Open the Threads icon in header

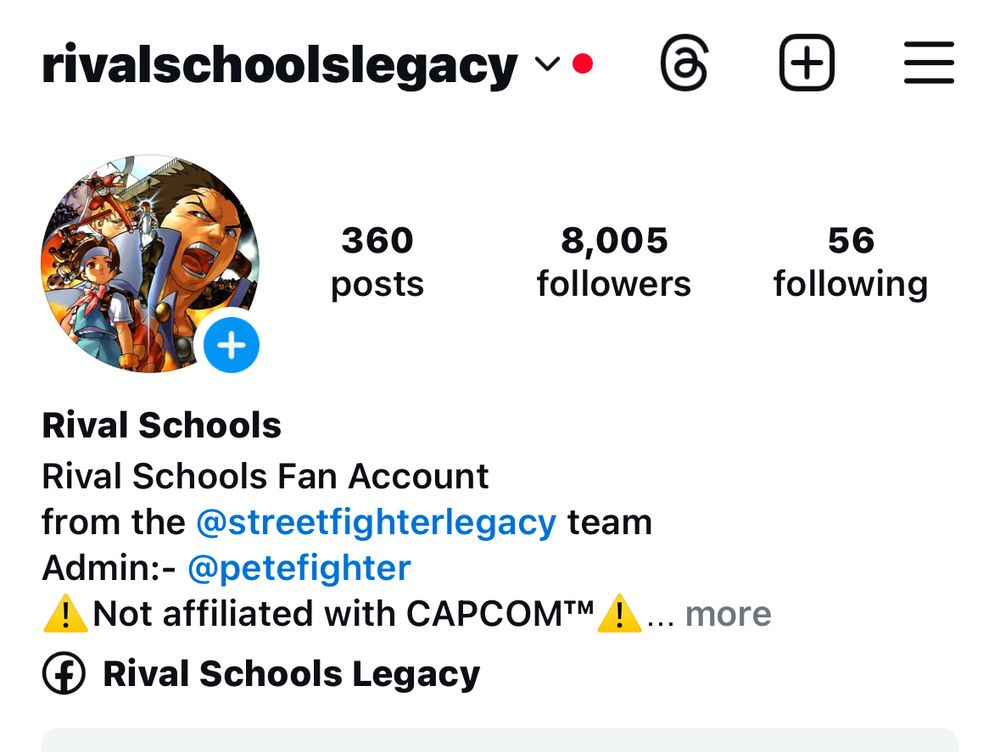pyautogui.click(x=684, y=63)
